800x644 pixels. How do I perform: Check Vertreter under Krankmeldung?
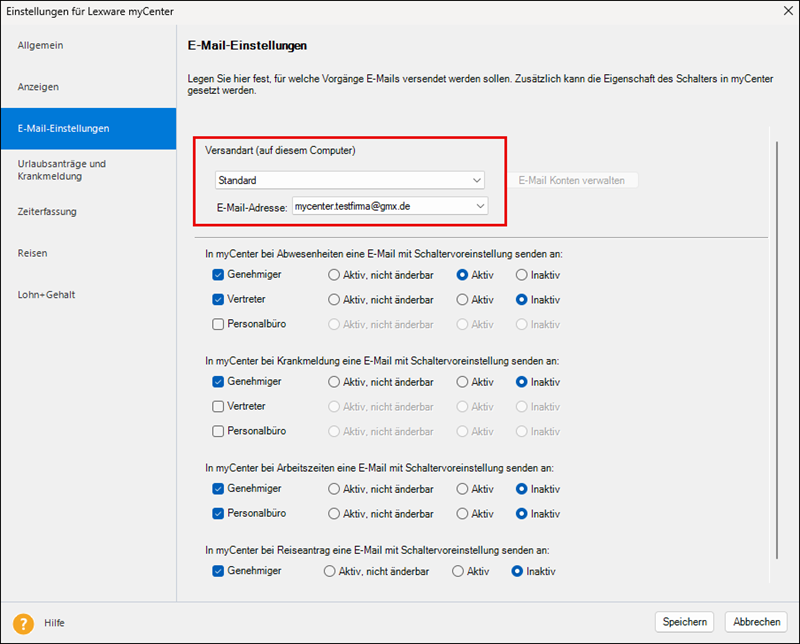(218, 406)
